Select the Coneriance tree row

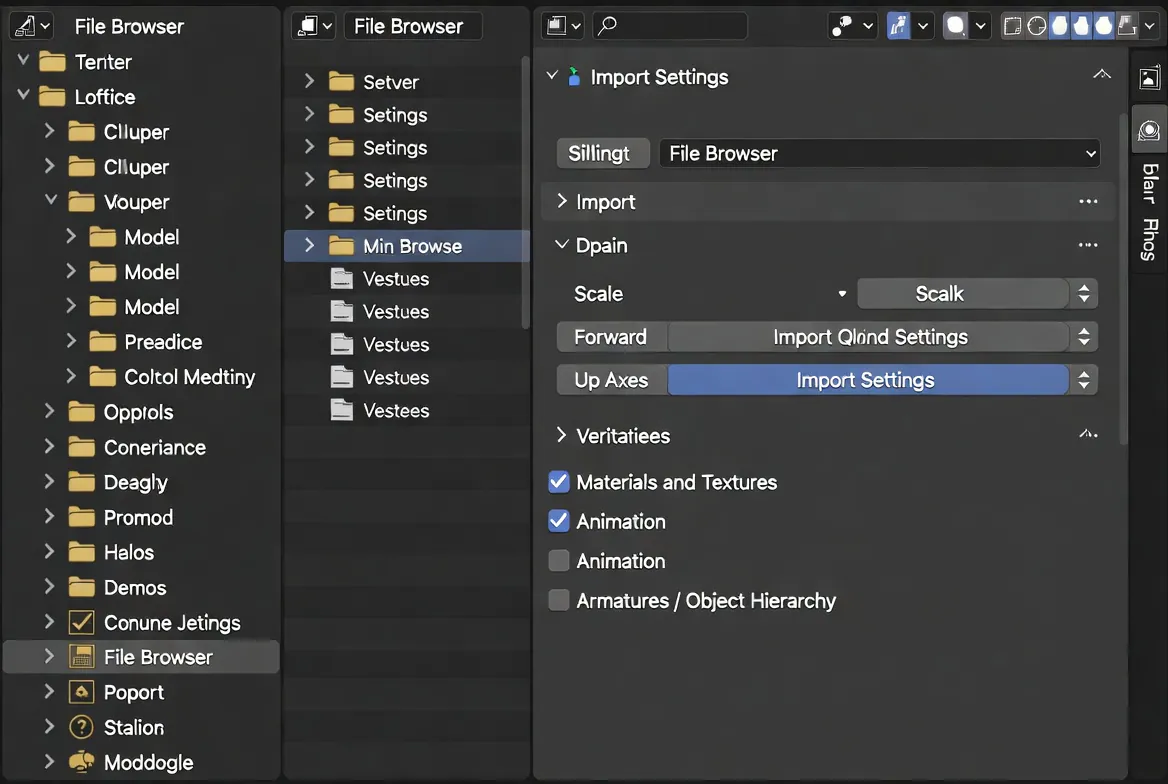pyautogui.click(x=142, y=447)
